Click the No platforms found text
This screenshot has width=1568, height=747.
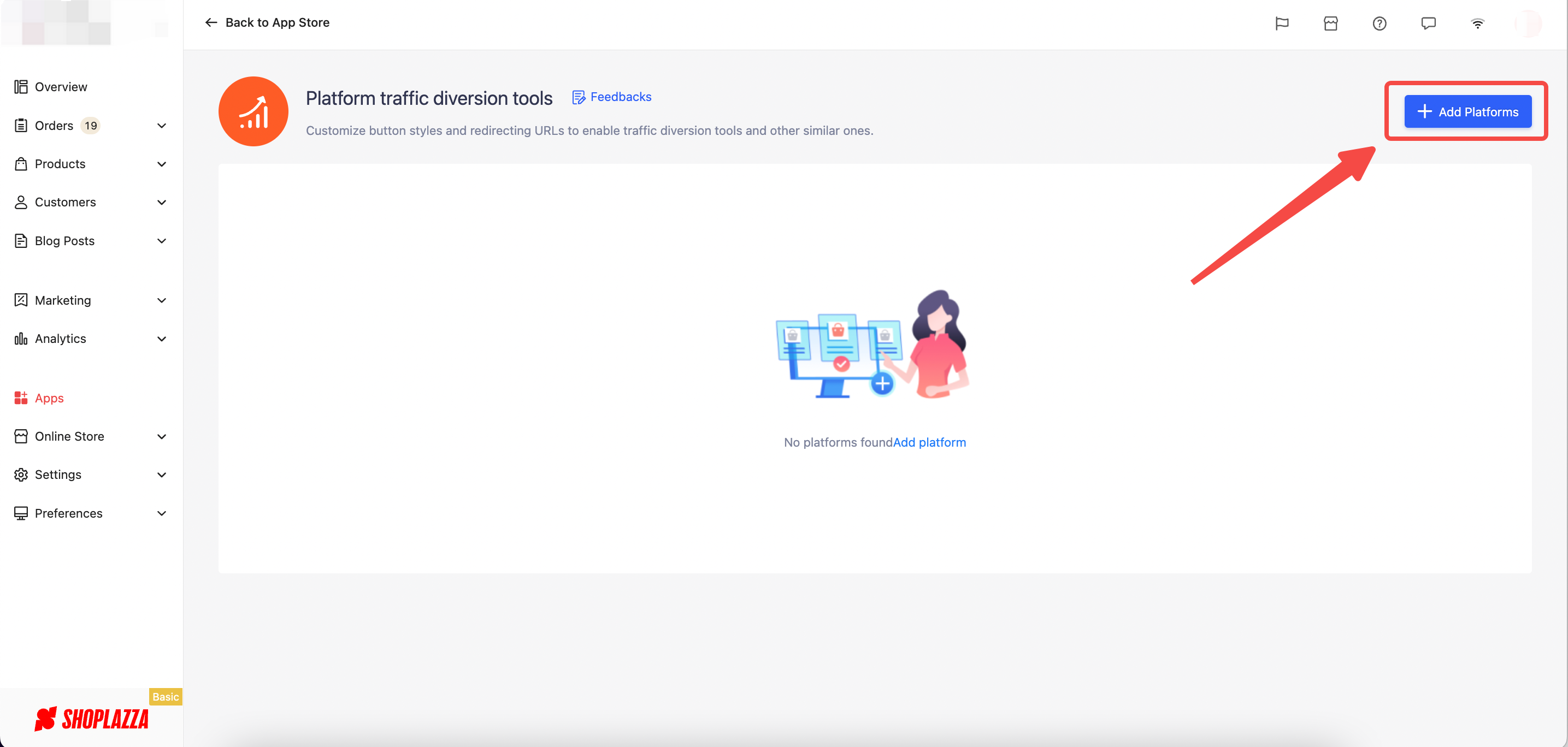click(x=838, y=442)
